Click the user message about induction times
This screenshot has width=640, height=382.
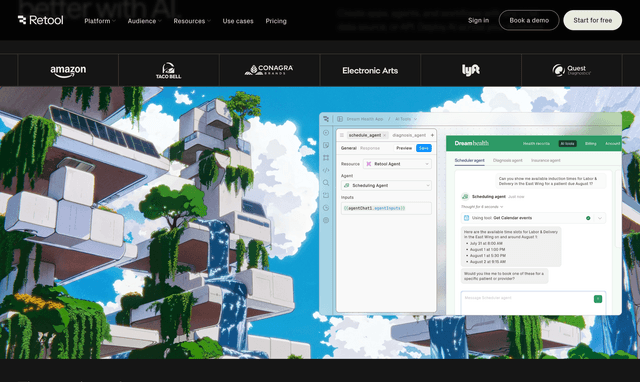(x=551, y=181)
